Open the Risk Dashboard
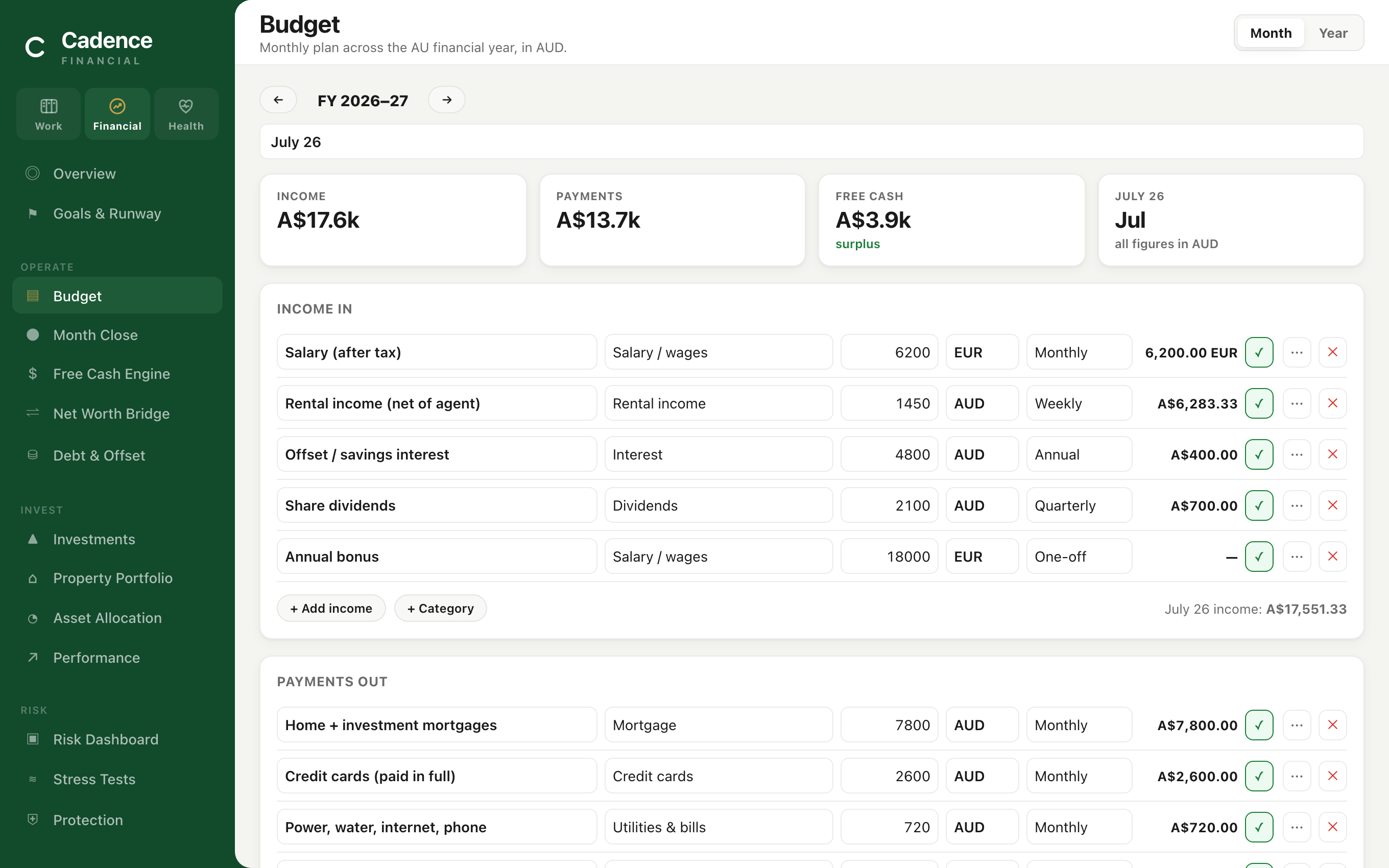 117,739
